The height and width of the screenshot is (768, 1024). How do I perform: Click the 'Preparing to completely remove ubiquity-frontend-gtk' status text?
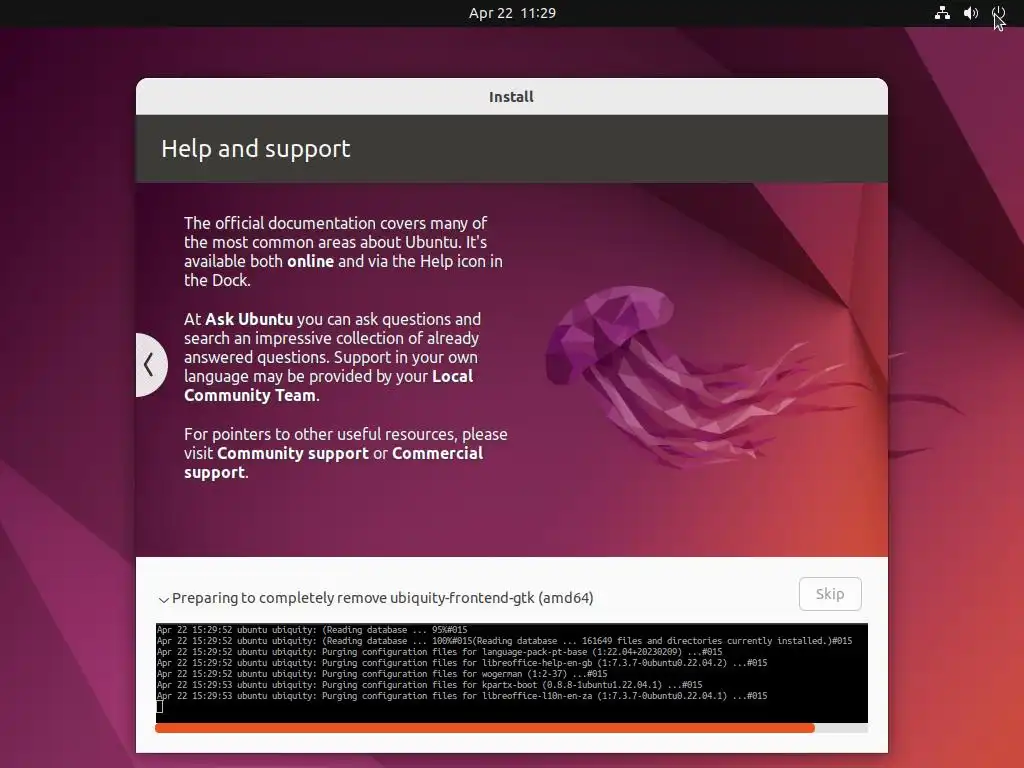[383, 598]
